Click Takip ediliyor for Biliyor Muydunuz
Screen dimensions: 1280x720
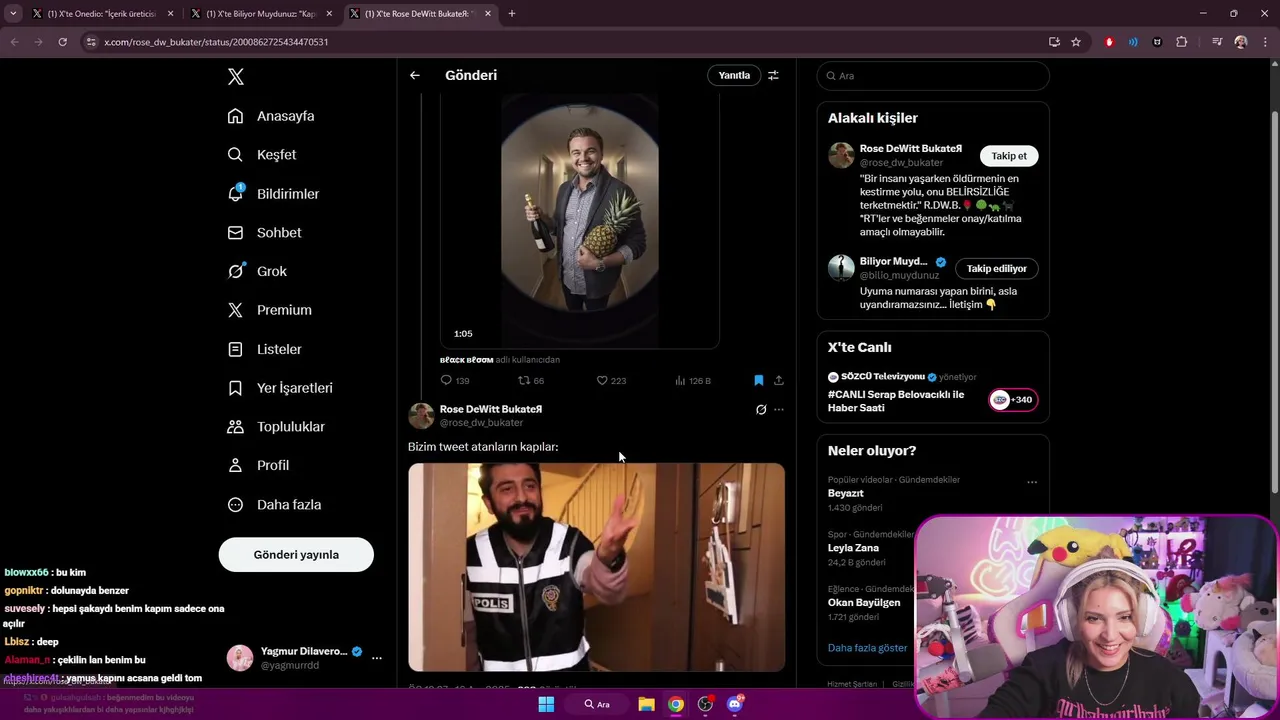(996, 269)
